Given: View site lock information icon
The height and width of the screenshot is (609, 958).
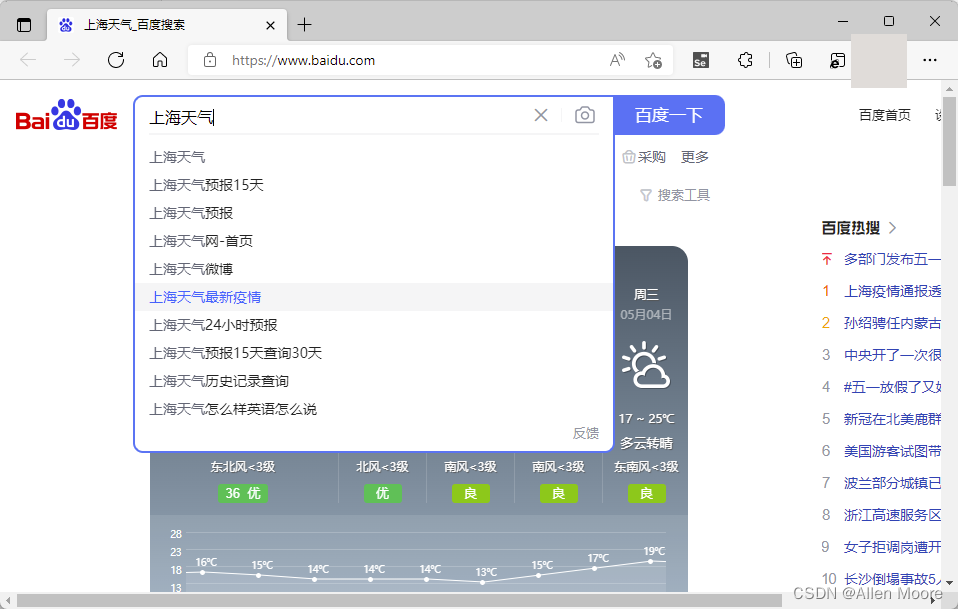Looking at the screenshot, I should (210, 60).
